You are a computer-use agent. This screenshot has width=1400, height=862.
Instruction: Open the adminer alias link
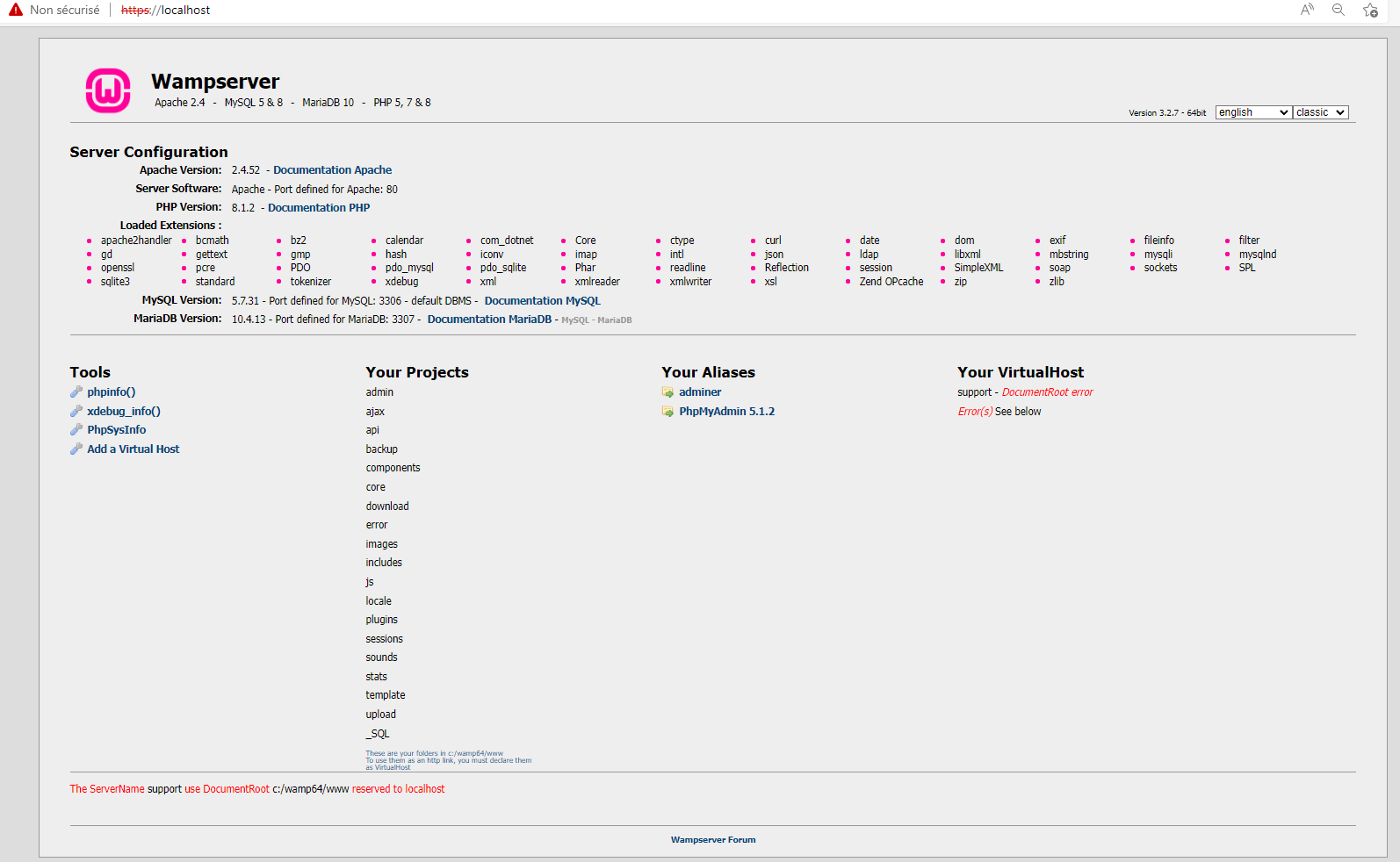700,392
